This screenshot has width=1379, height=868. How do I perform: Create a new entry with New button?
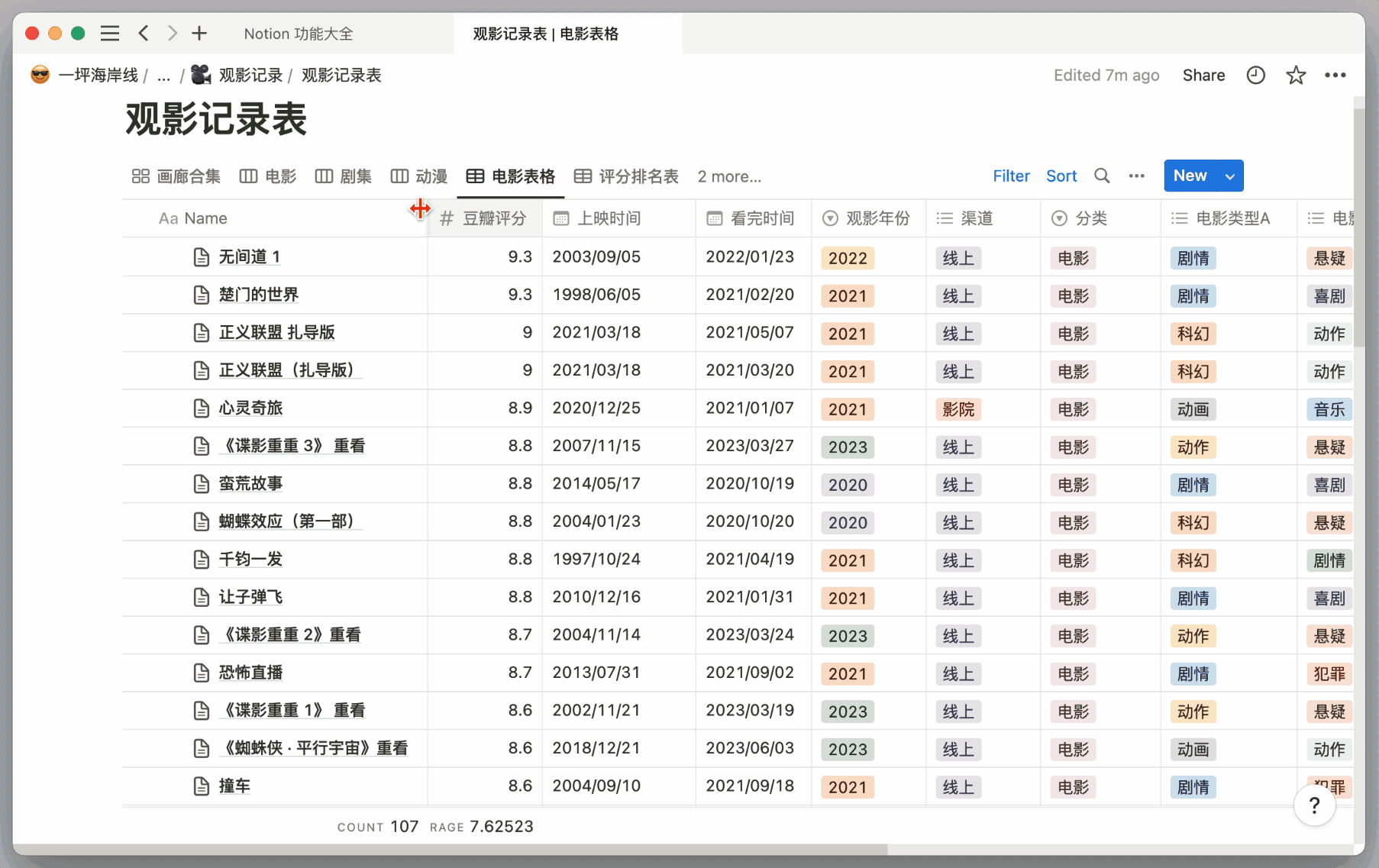pos(1190,176)
